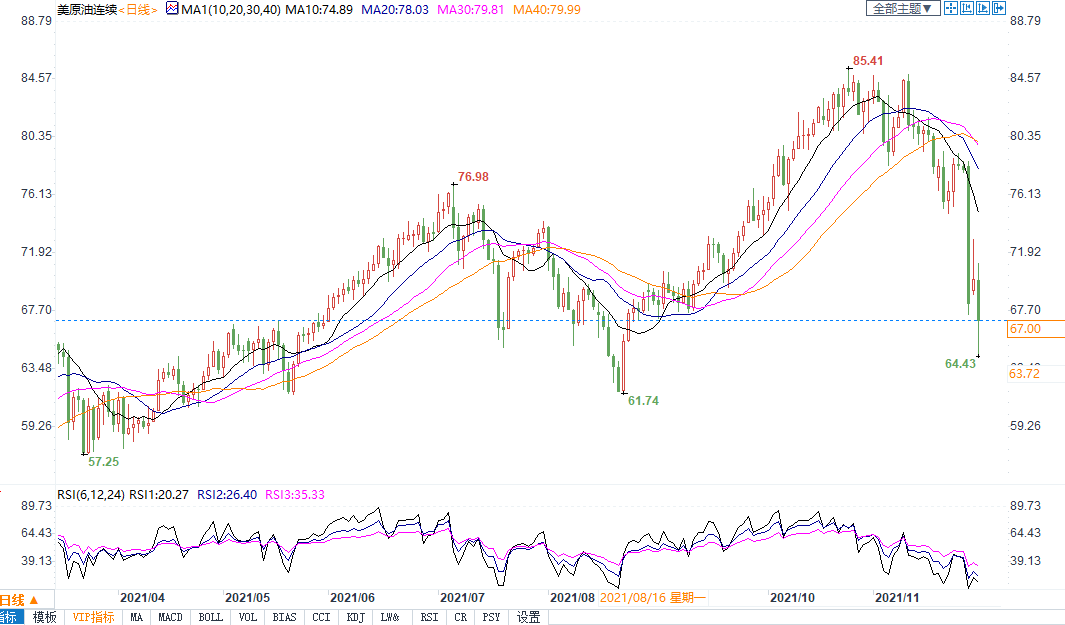Switch to the 模板 tab
The height and width of the screenshot is (625, 1065).
pos(45,617)
